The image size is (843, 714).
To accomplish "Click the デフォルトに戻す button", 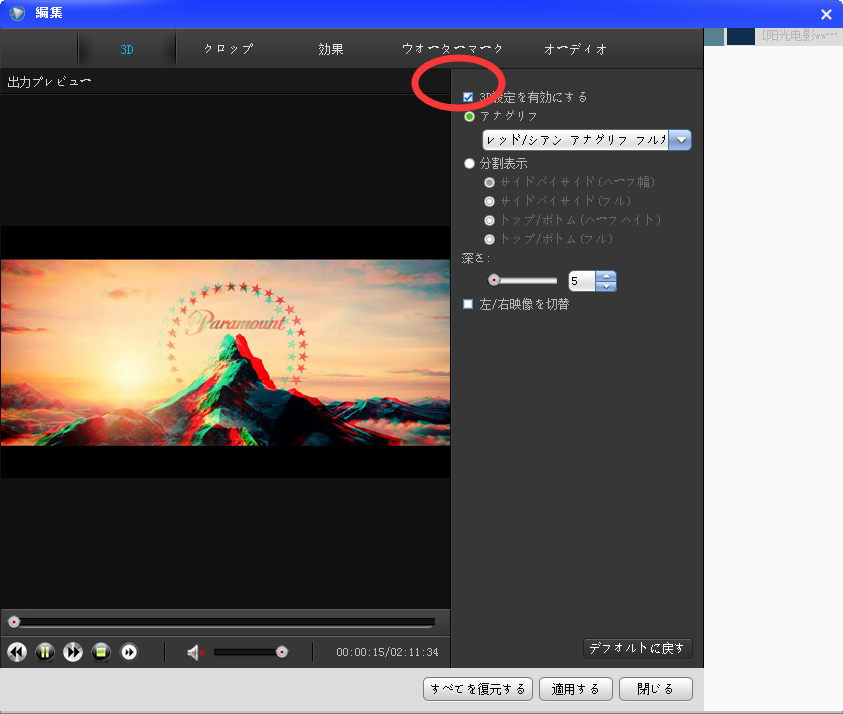I will 637,649.
